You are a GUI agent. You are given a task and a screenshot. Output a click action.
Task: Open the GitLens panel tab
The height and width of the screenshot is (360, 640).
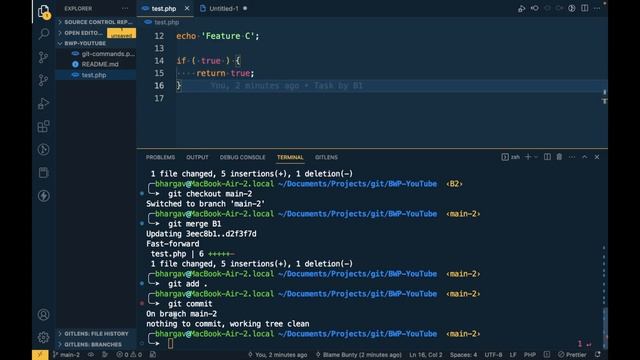click(326, 157)
